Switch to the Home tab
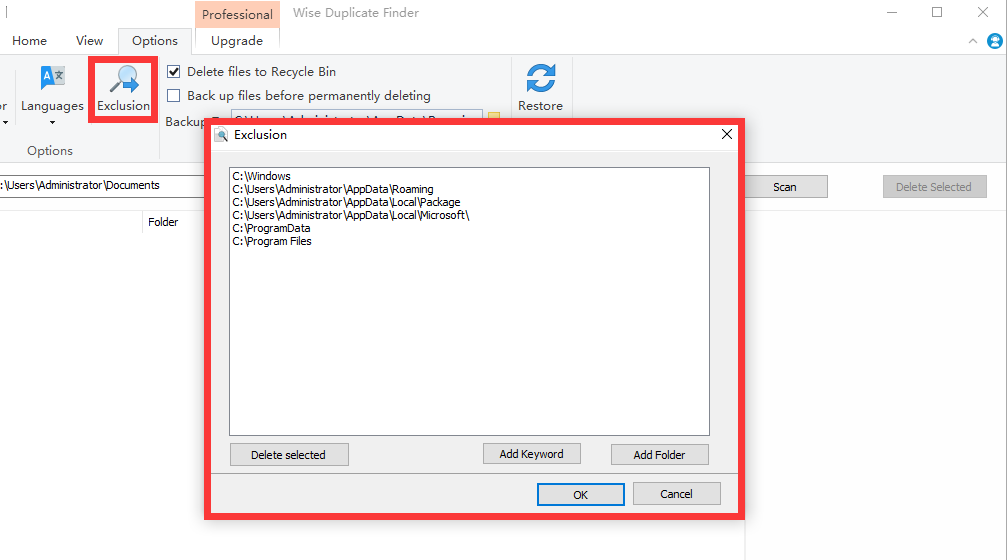1007x560 pixels. click(x=30, y=40)
